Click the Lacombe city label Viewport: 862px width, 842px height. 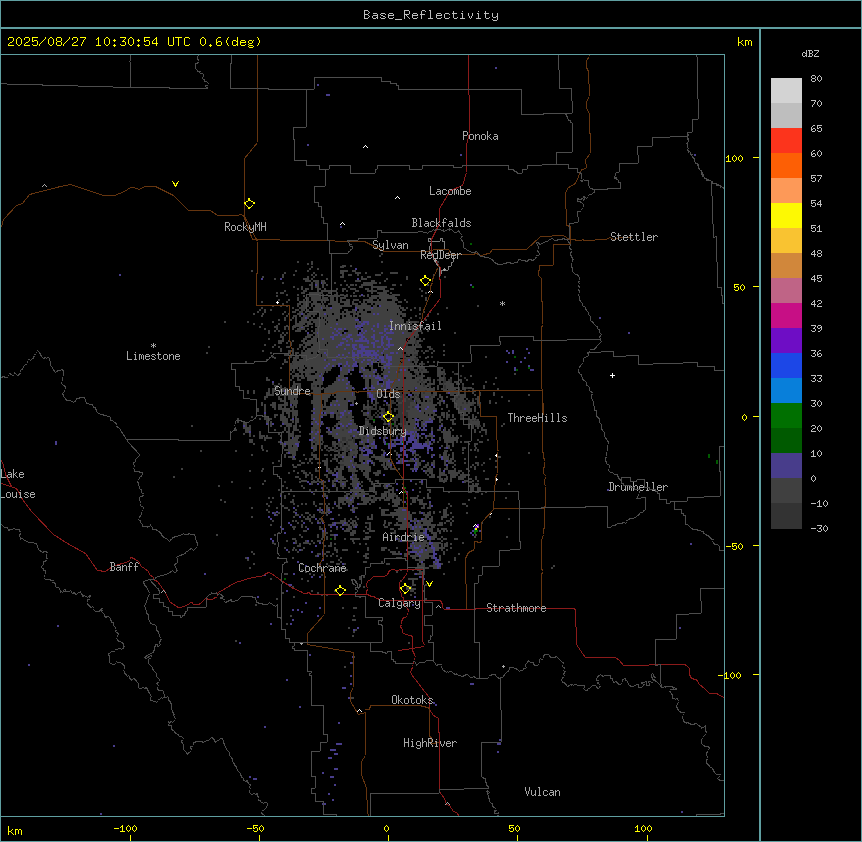click(x=450, y=191)
